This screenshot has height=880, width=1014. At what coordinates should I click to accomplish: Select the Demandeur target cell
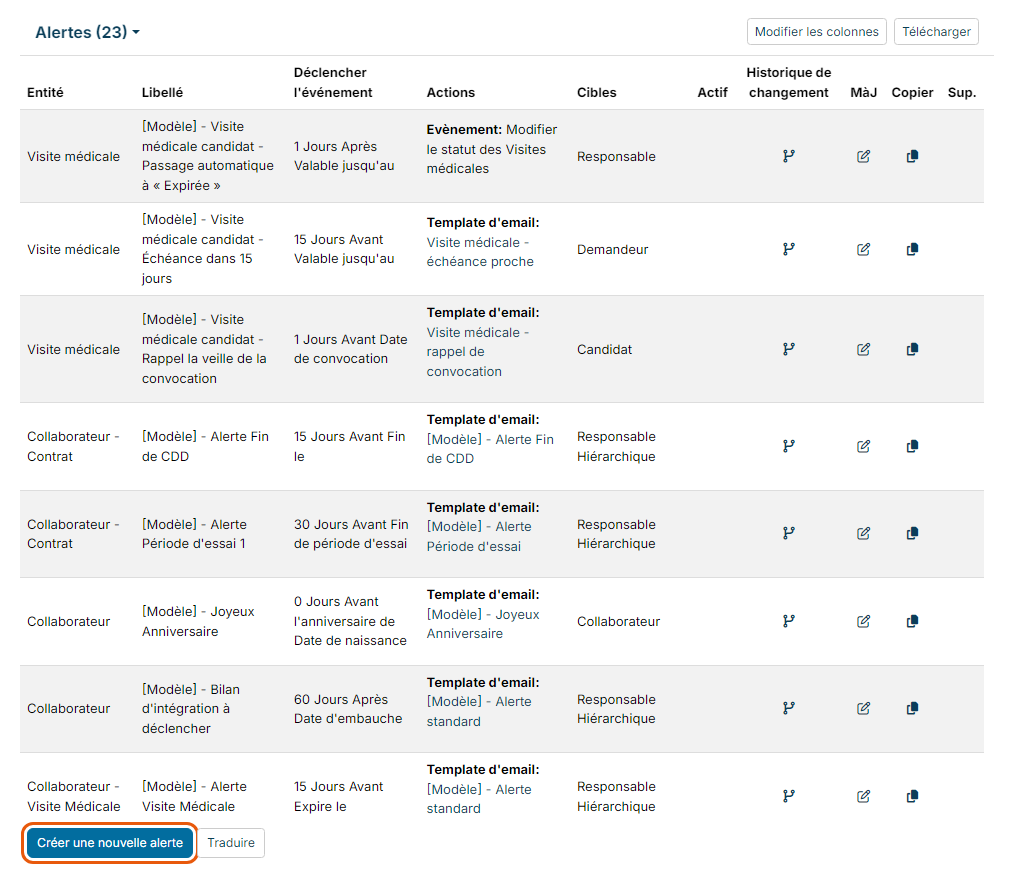tap(612, 250)
